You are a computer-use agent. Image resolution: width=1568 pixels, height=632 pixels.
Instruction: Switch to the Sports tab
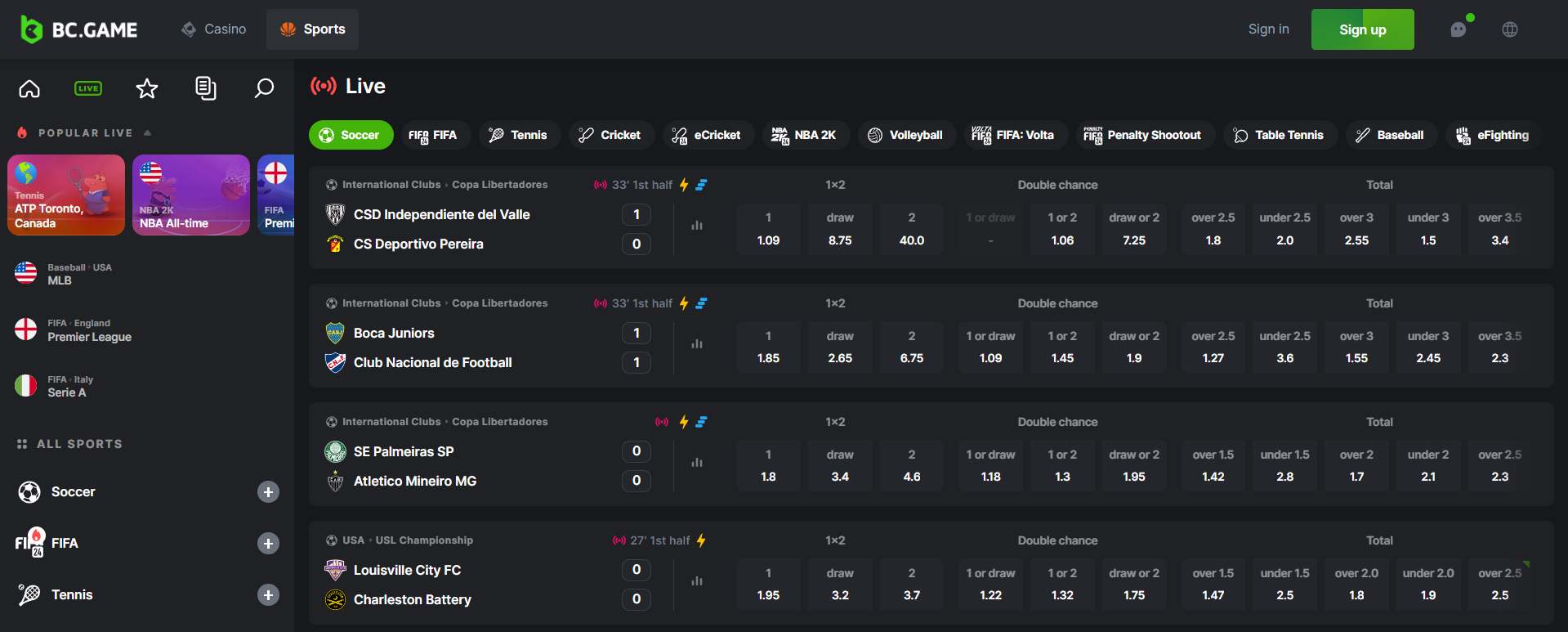[x=313, y=29]
